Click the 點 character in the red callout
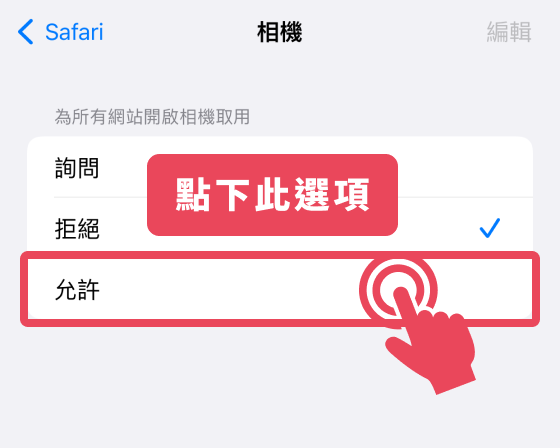This screenshot has height=448, width=560. pos(193,195)
